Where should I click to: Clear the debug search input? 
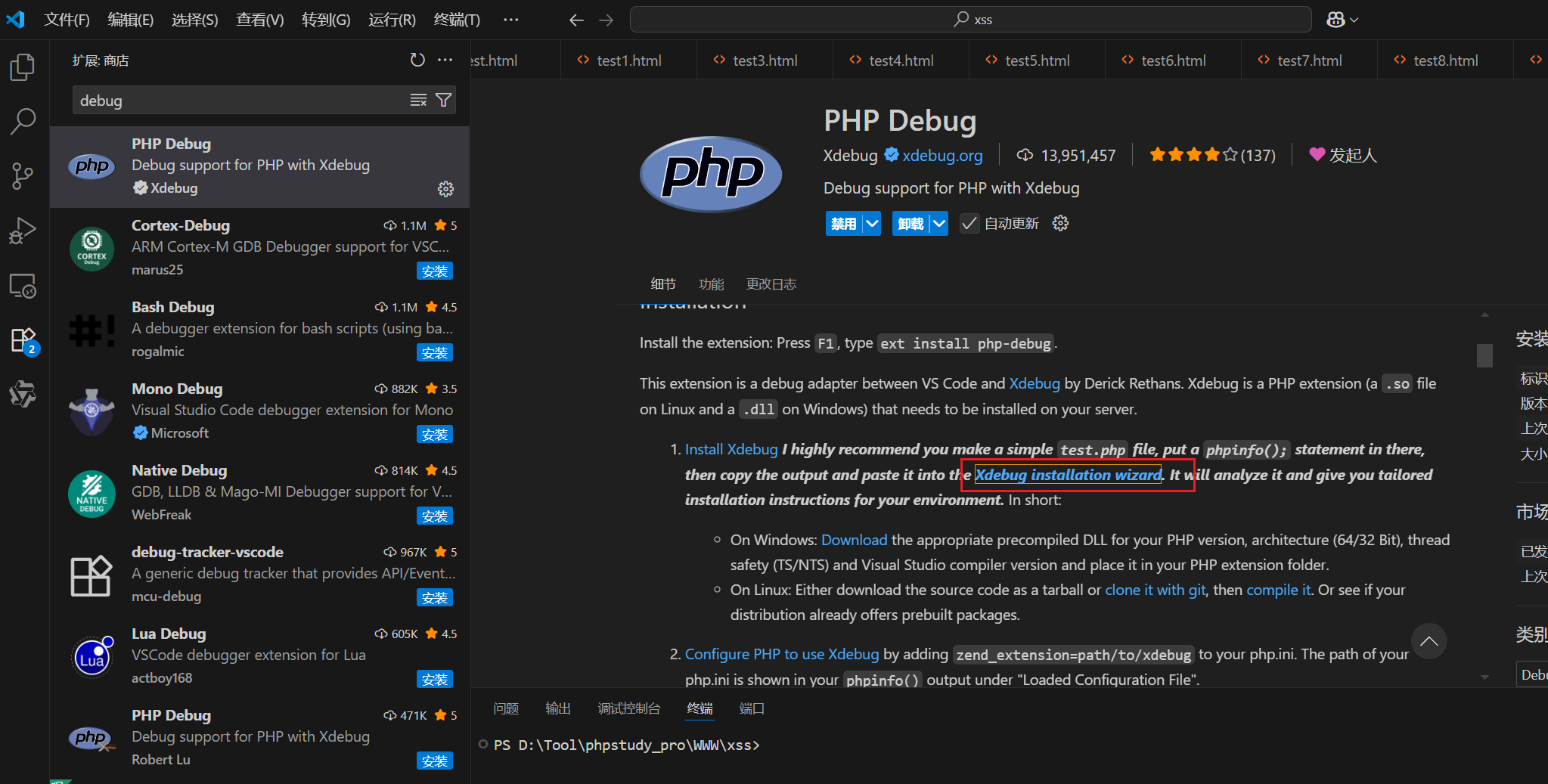417,99
